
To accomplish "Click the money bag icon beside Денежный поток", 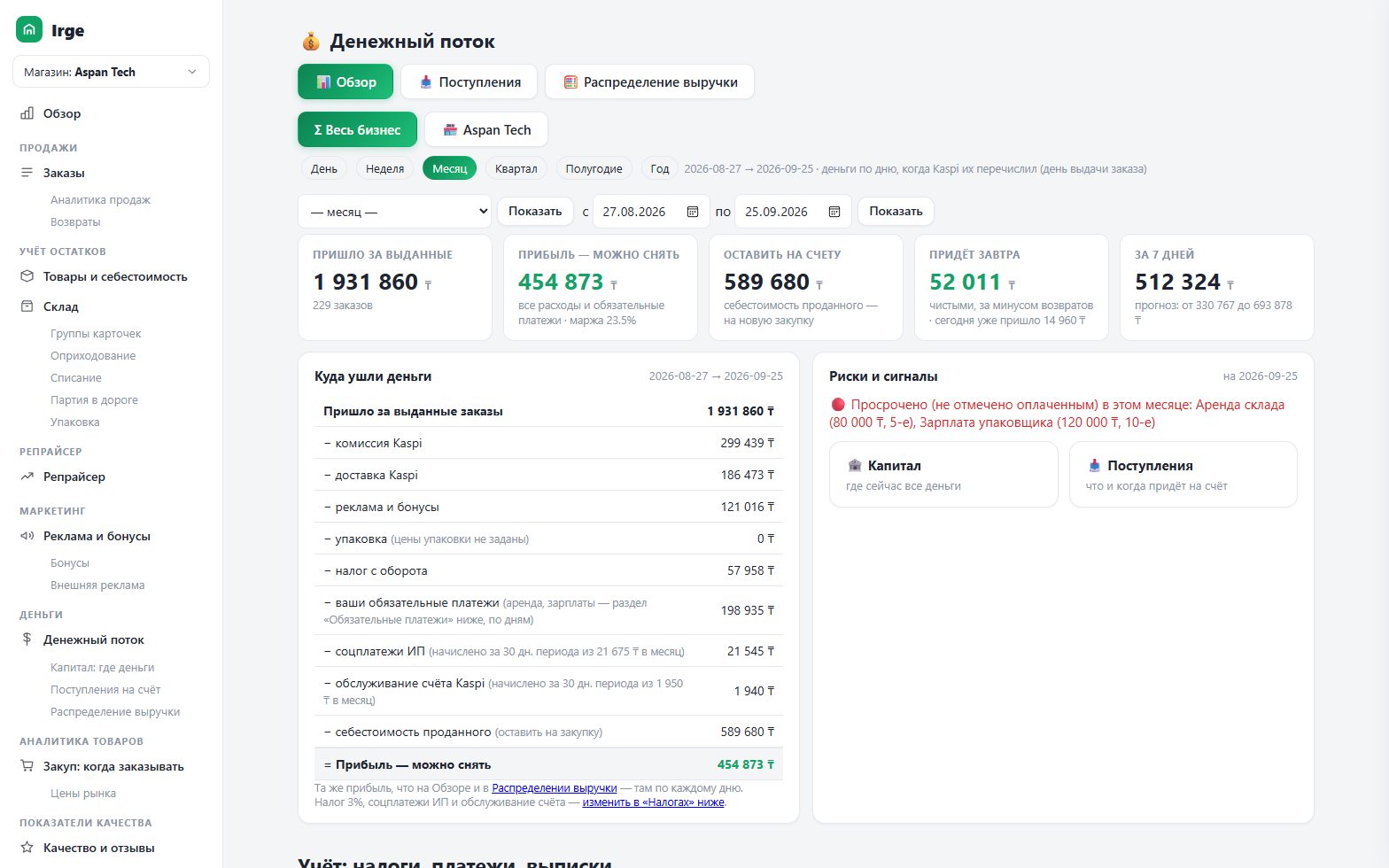I will click(310, 42).
